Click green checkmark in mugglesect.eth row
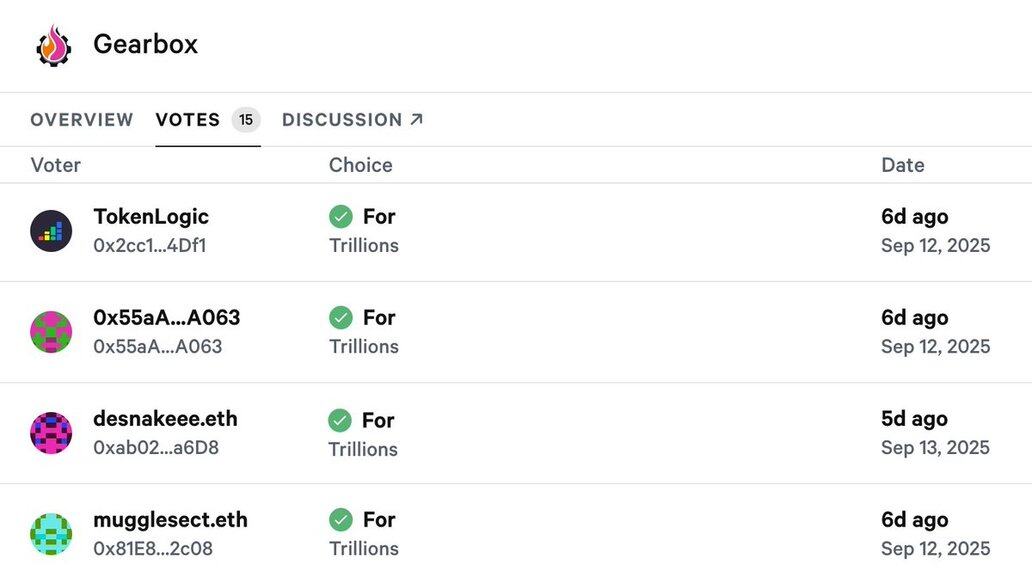 click(x=341, y=519)
